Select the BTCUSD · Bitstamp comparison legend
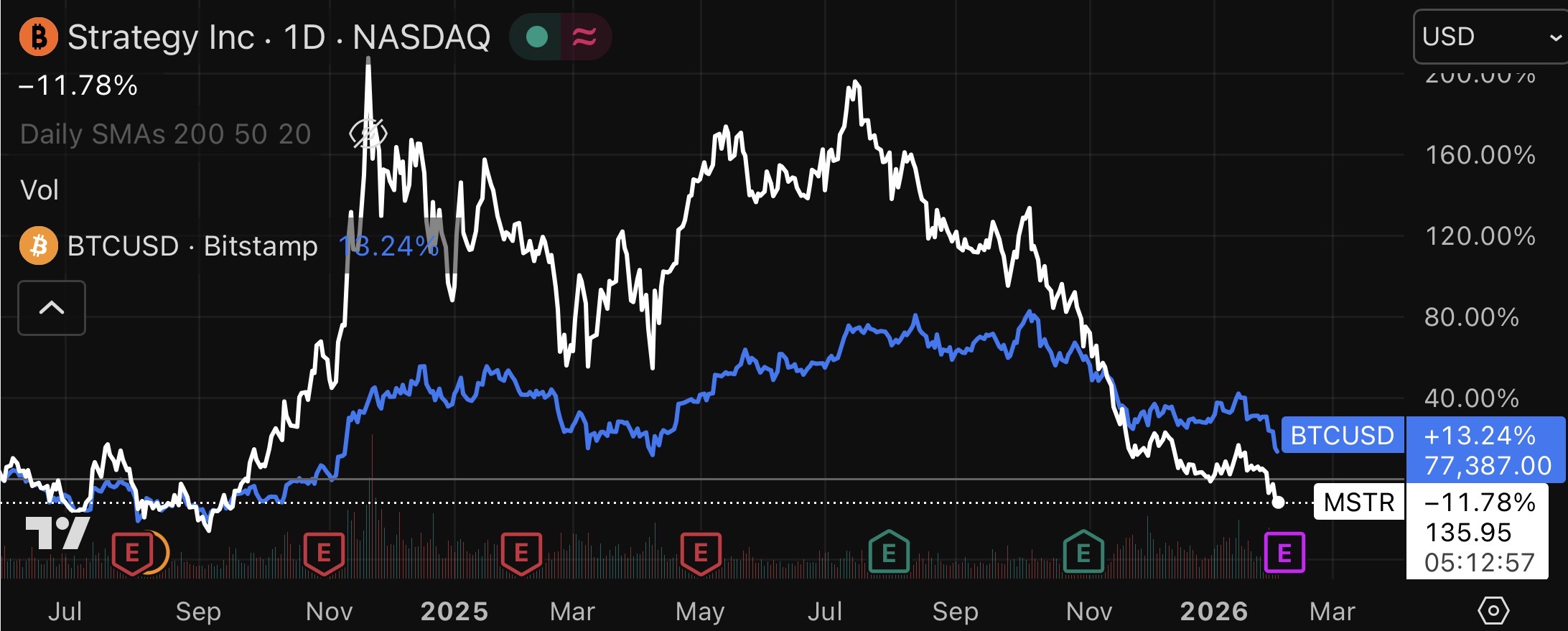Viewport: 1568px width, 631px height. (x=192, y=246)
